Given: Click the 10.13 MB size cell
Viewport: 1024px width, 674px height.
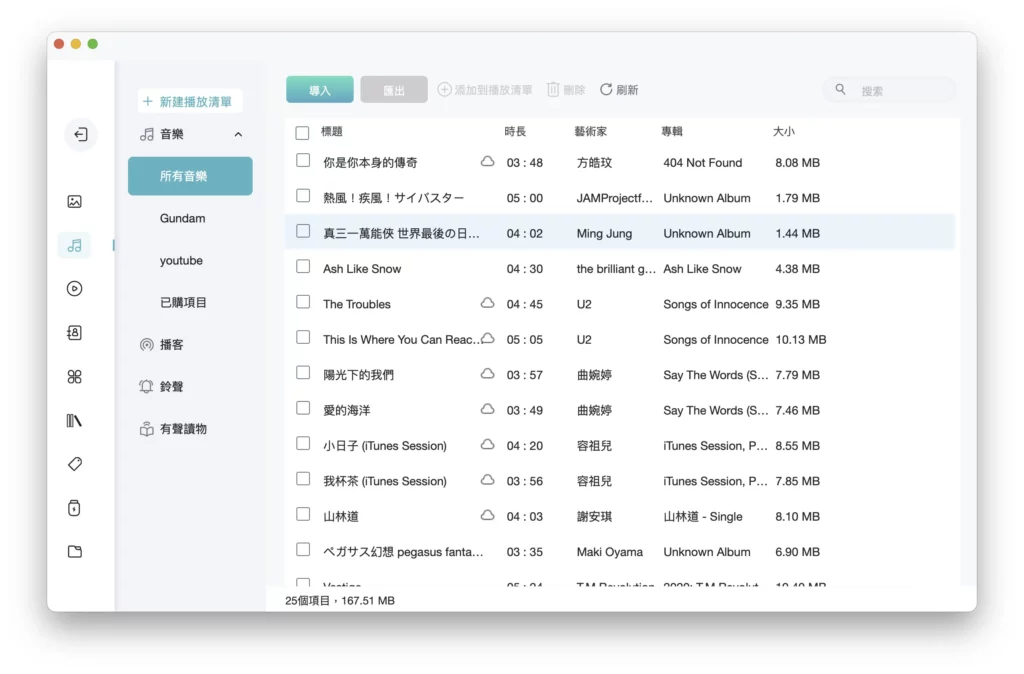Looking at the screenshot, I should coord(801,340).
